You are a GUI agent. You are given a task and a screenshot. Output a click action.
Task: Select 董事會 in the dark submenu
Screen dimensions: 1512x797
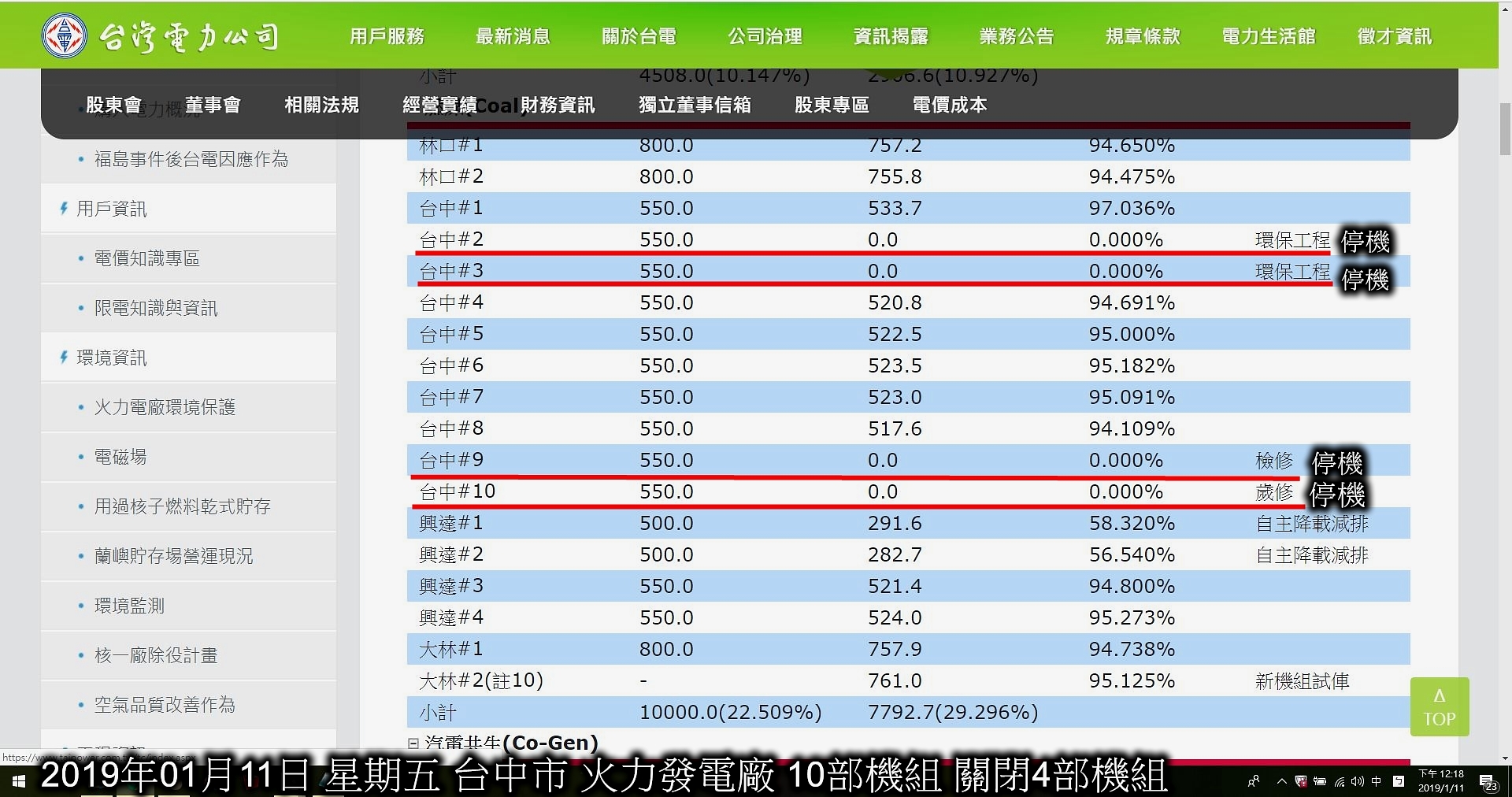213,105
